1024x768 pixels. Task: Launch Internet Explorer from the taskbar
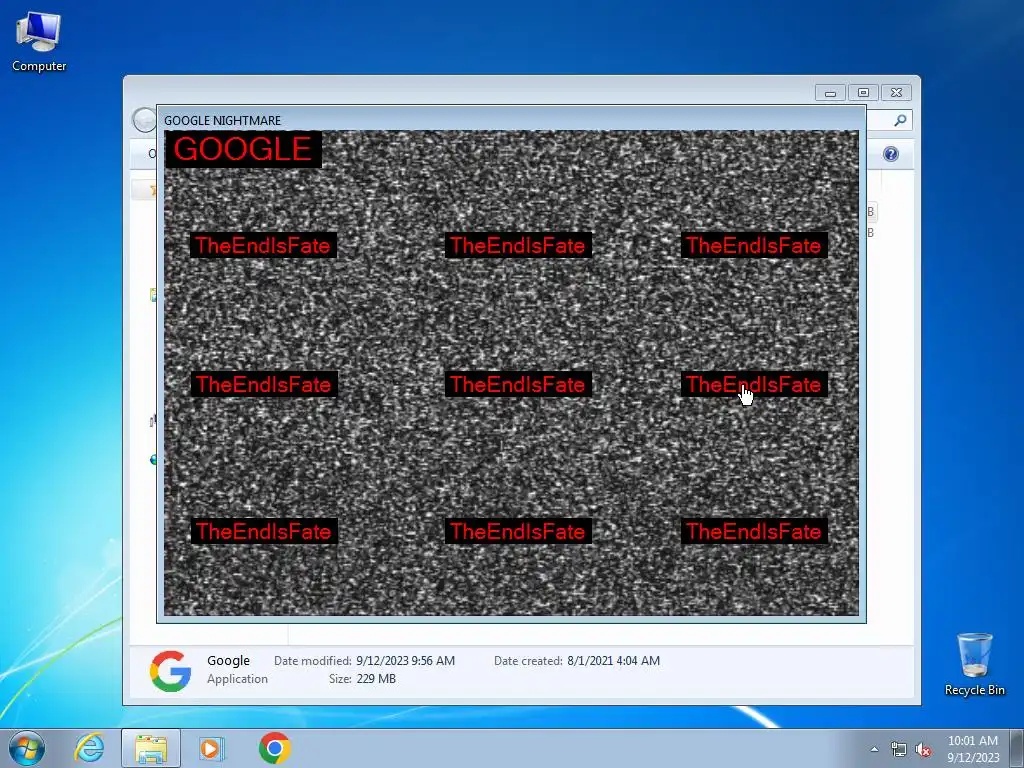(x=89, y=748)
